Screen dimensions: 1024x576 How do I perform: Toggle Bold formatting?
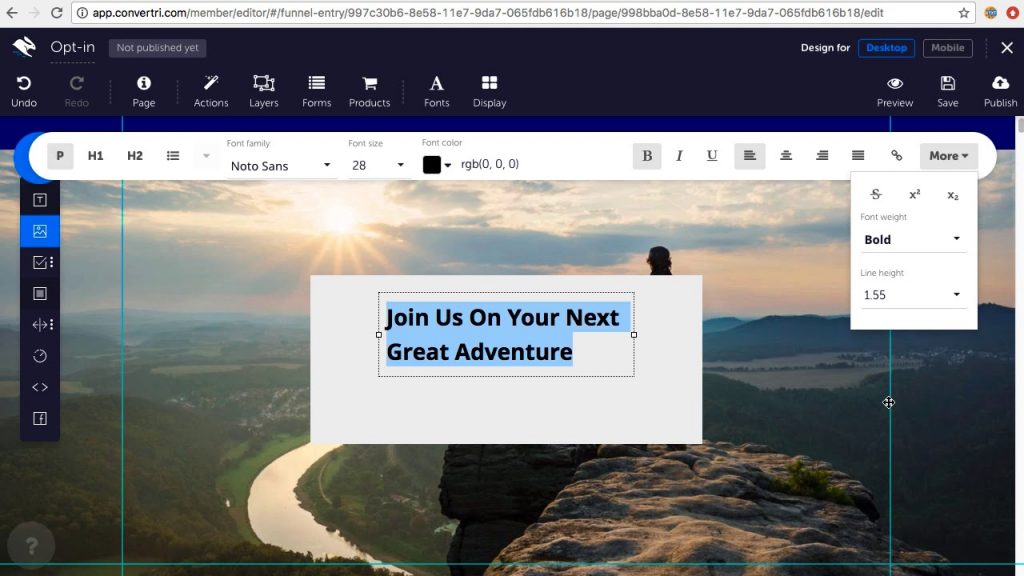point(647,156)
